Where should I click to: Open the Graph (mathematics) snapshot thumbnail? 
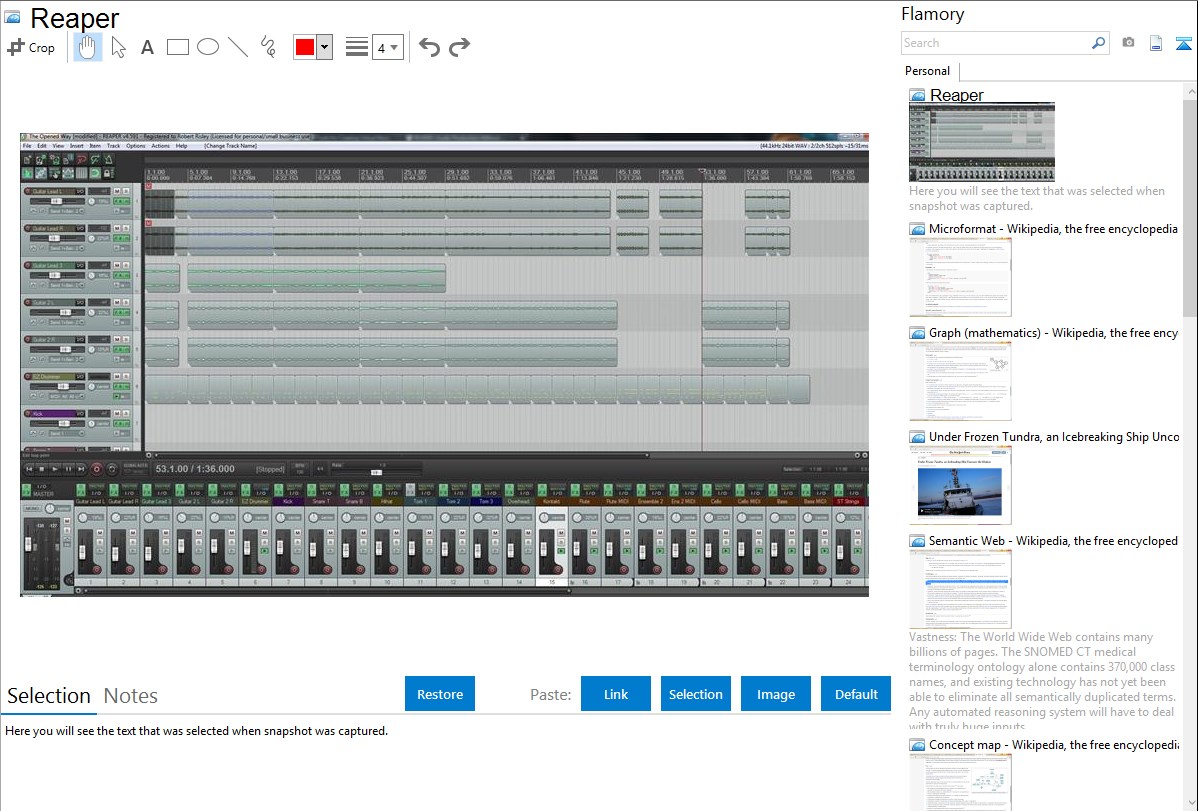(x=960, y=381)
